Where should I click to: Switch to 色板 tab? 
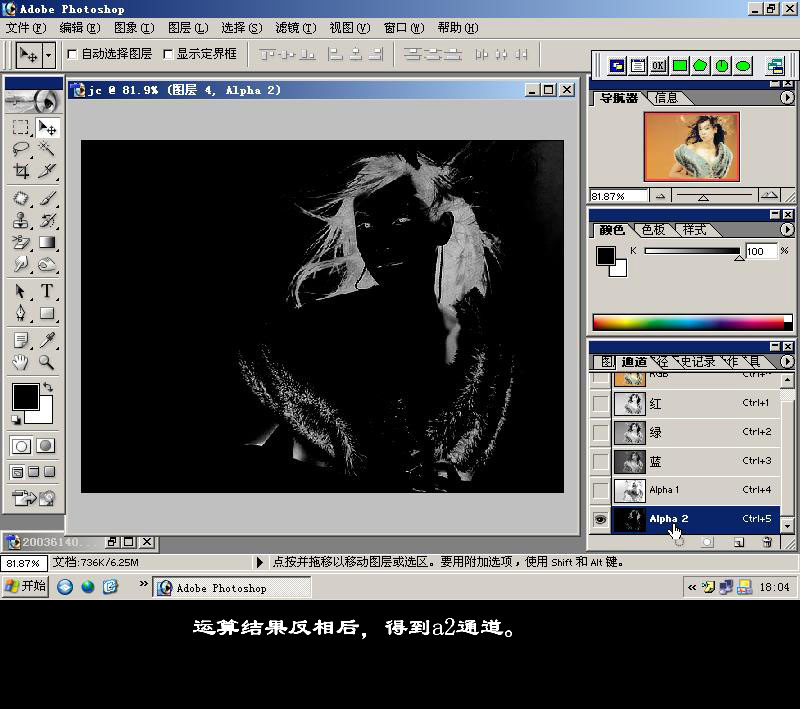pos(653,230)
